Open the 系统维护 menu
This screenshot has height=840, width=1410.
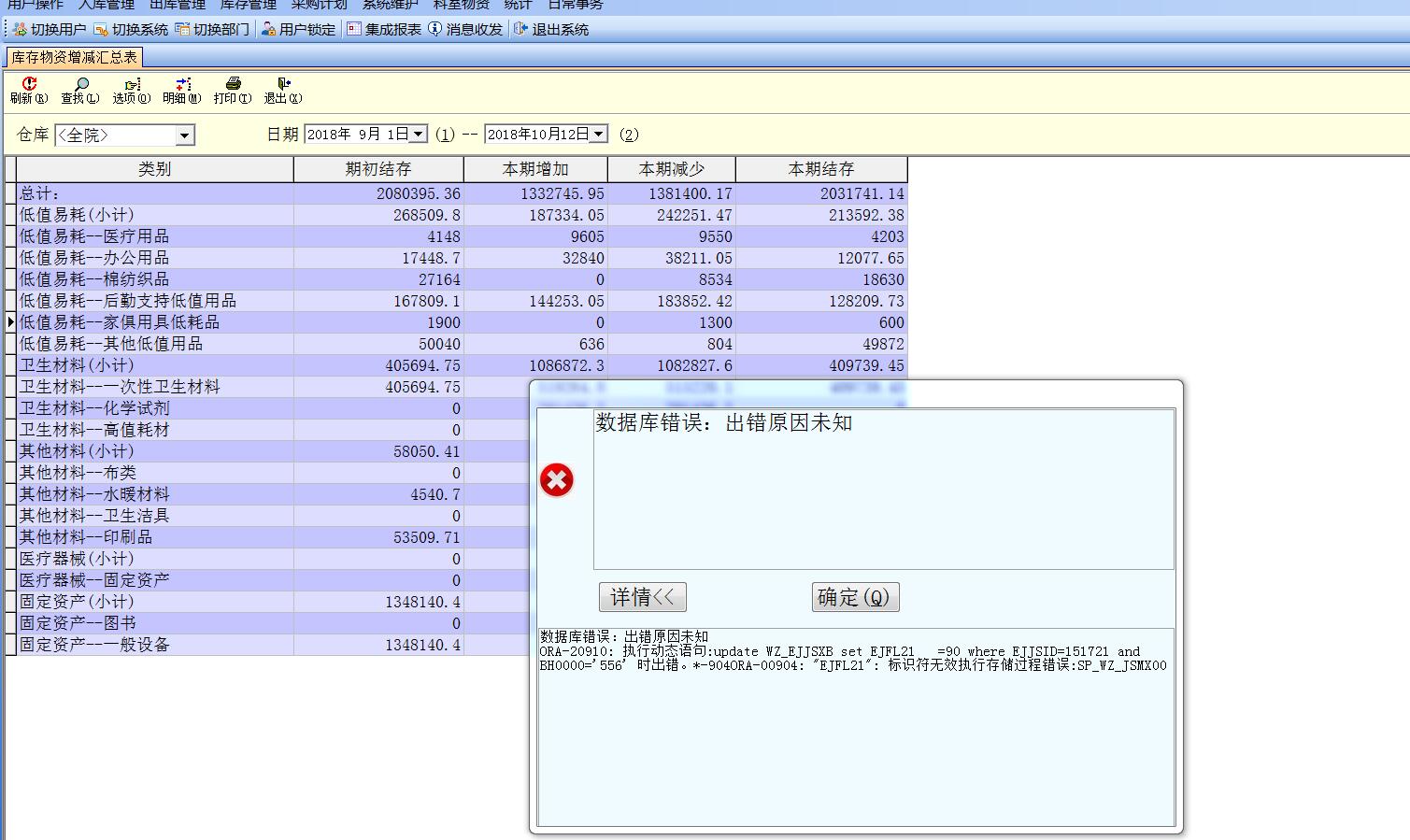(x=391, y=5)
